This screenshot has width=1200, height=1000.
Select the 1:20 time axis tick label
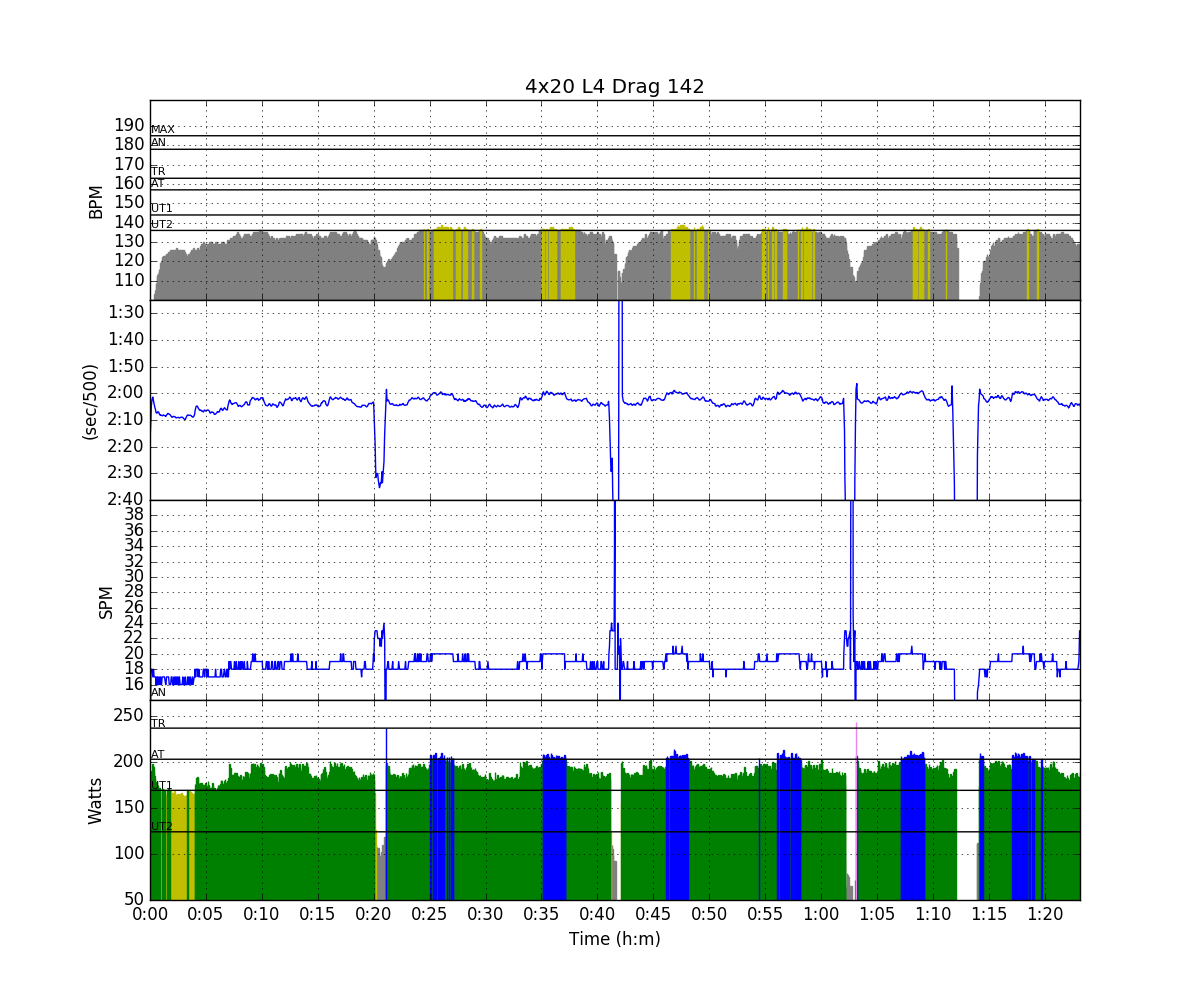pyautogui.click(x=1045, y=914)
